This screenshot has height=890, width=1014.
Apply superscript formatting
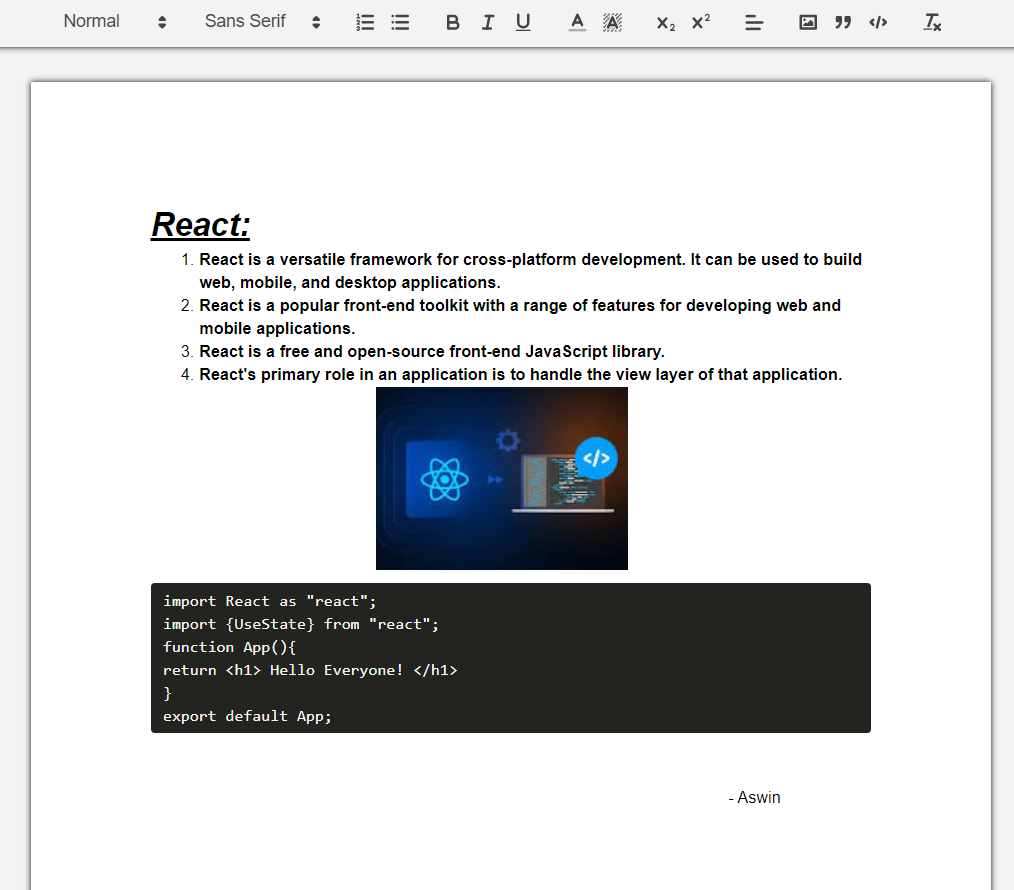[x=700, y=23]
